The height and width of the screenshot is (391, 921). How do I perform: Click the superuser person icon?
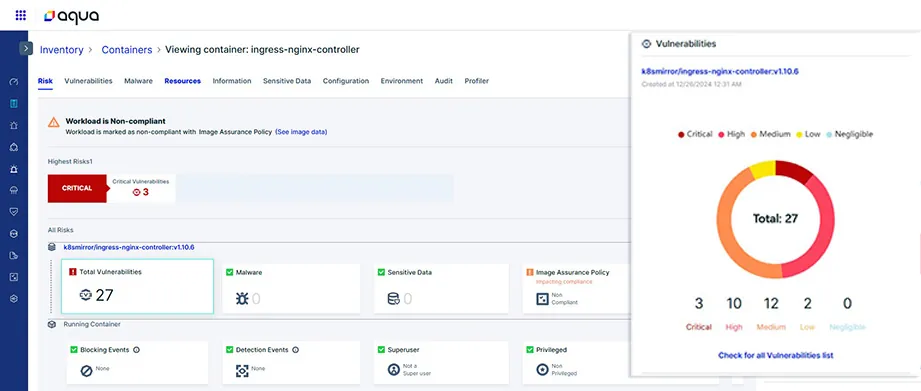(x=394, y=370)
